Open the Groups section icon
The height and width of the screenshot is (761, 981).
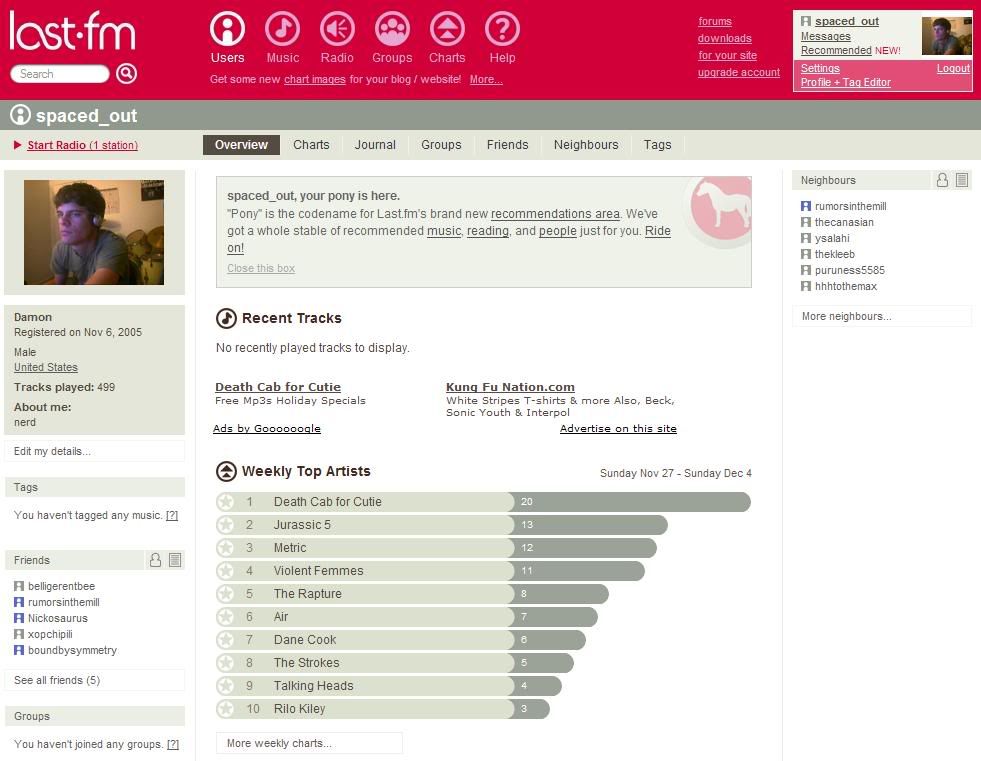[392, 29]
